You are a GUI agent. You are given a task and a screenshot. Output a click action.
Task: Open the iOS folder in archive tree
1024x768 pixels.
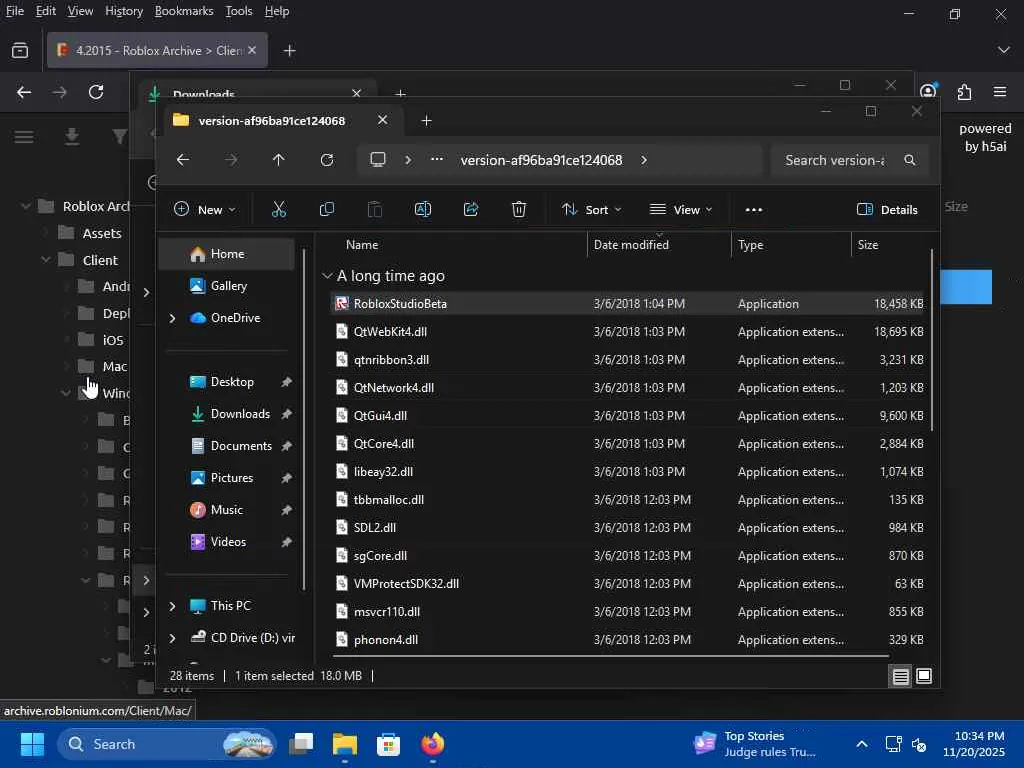(x=112, y=340)
